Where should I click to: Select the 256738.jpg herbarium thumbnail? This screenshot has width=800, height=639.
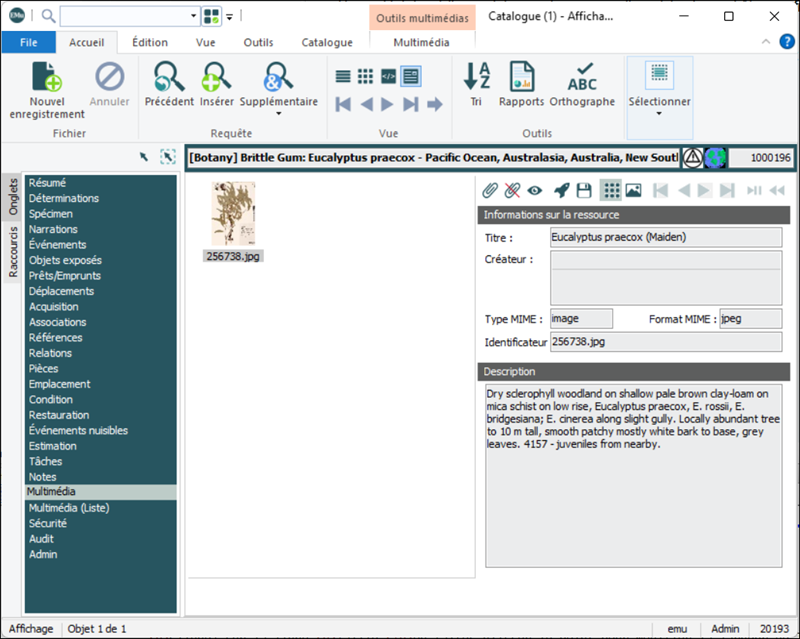[233, 214]
